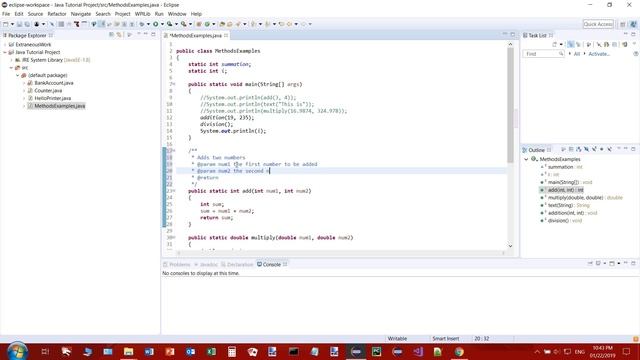Open Windows Start button
This screenshot has height=360, width=640.
pyautogui.click(x=17, y=351)
